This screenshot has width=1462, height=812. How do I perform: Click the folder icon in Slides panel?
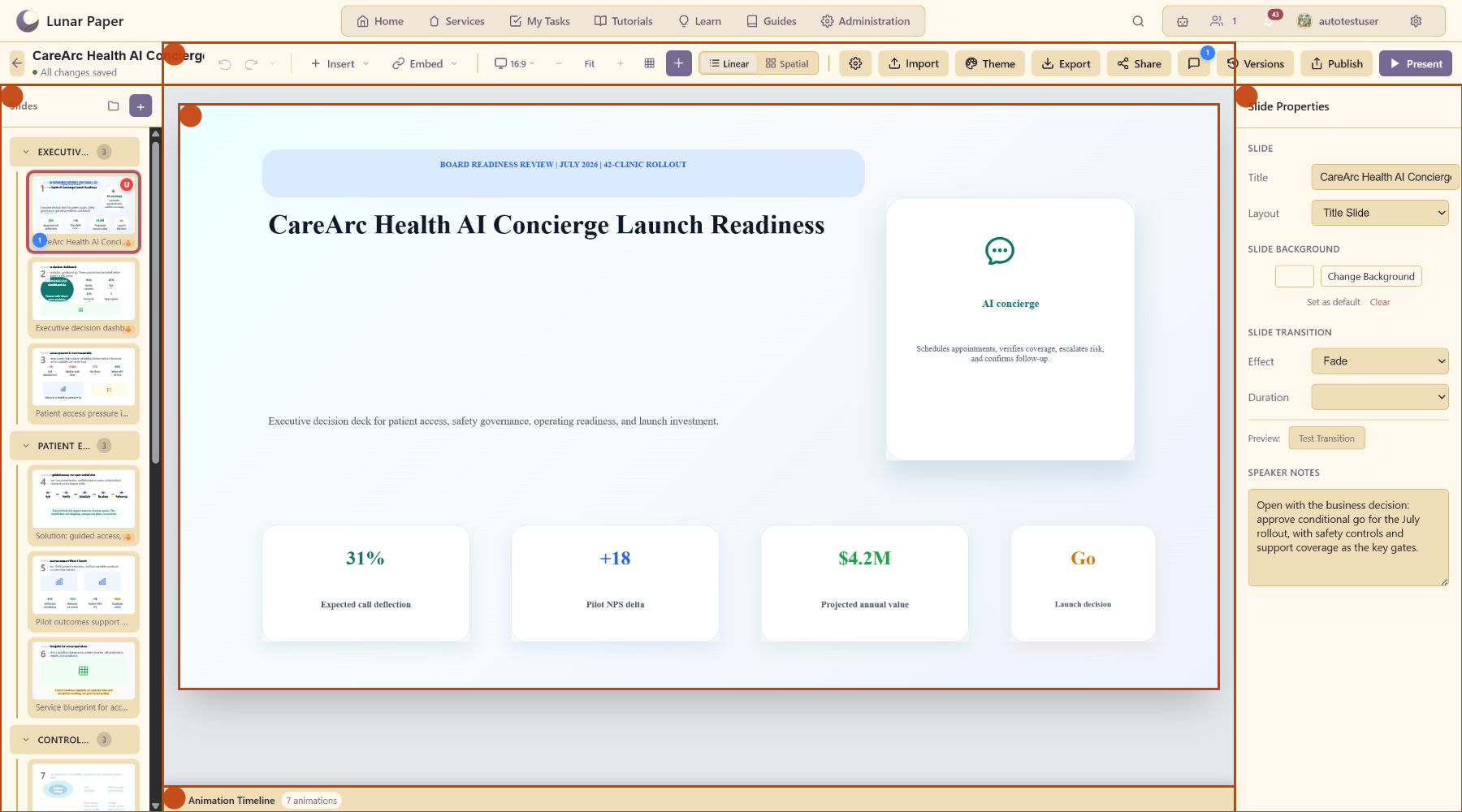pyautogui.click(x=114, y=106)
